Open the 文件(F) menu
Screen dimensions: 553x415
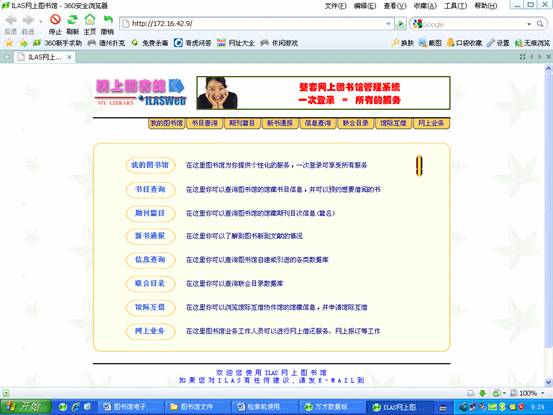[335, 6]
